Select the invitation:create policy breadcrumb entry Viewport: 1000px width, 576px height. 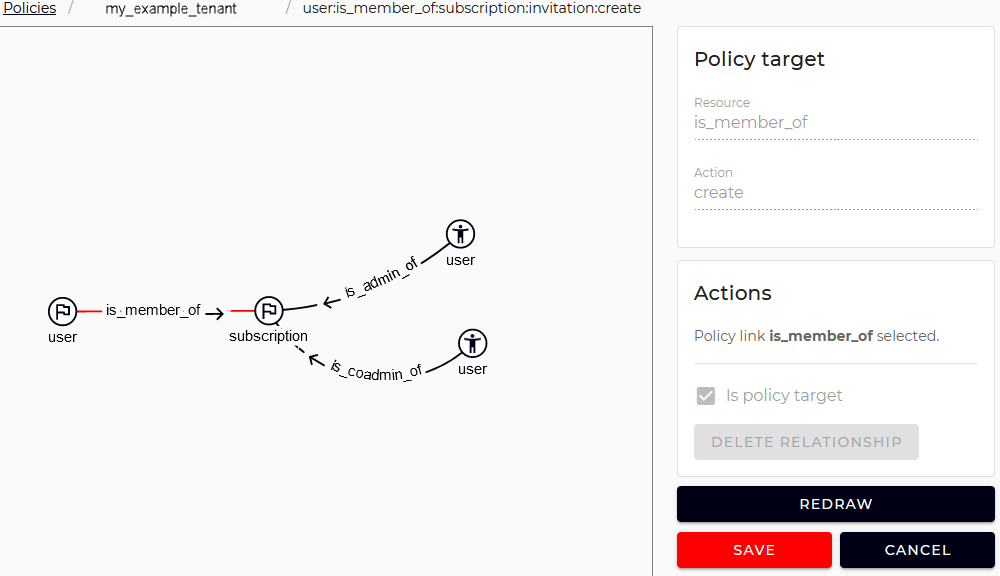coord(471,8)
